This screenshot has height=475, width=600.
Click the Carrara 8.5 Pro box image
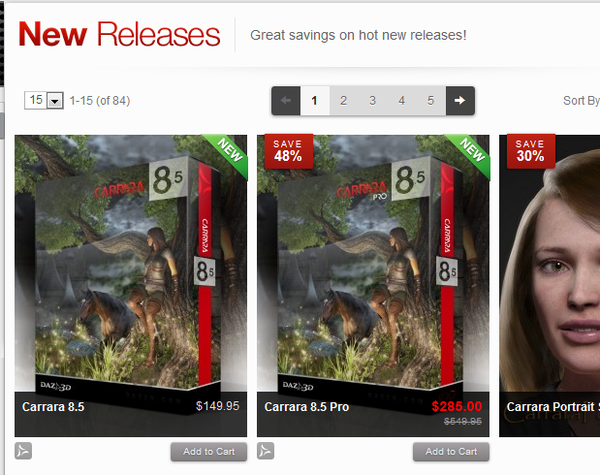[x=373, y=264]
